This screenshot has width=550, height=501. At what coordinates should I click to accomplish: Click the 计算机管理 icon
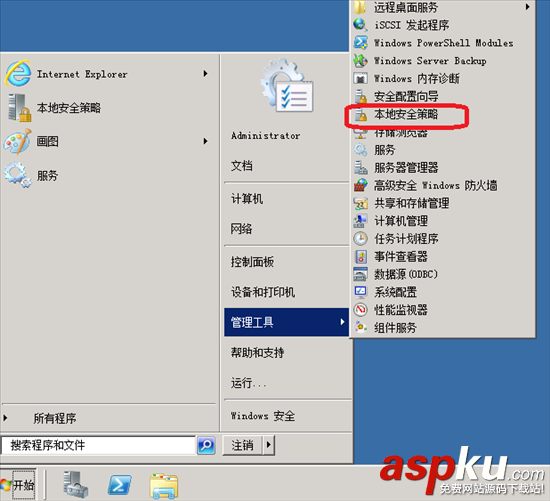[x=361, y=221]
